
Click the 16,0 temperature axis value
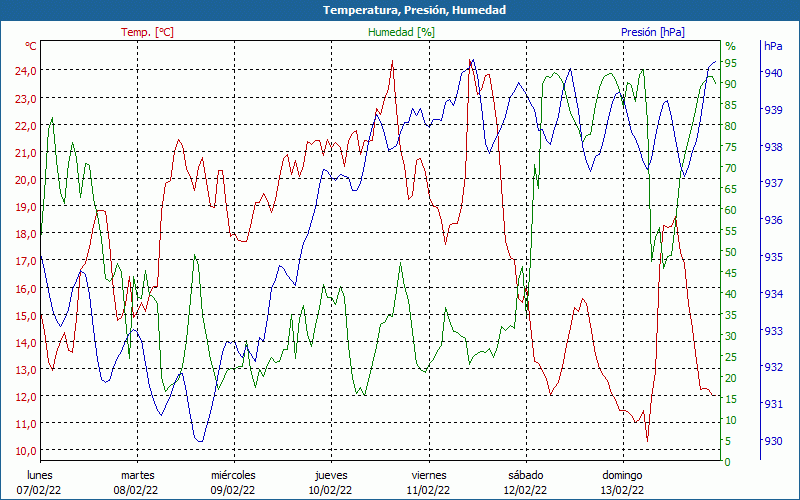pyautogui.click(x=25, y=288)
